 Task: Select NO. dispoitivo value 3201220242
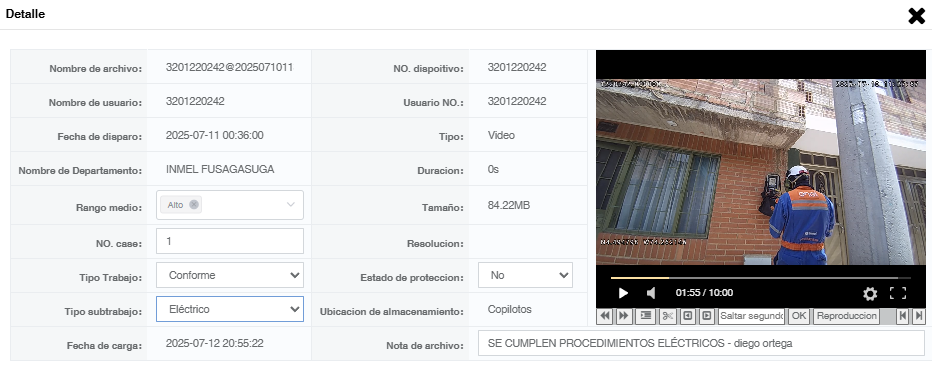[x=517, y=67]
